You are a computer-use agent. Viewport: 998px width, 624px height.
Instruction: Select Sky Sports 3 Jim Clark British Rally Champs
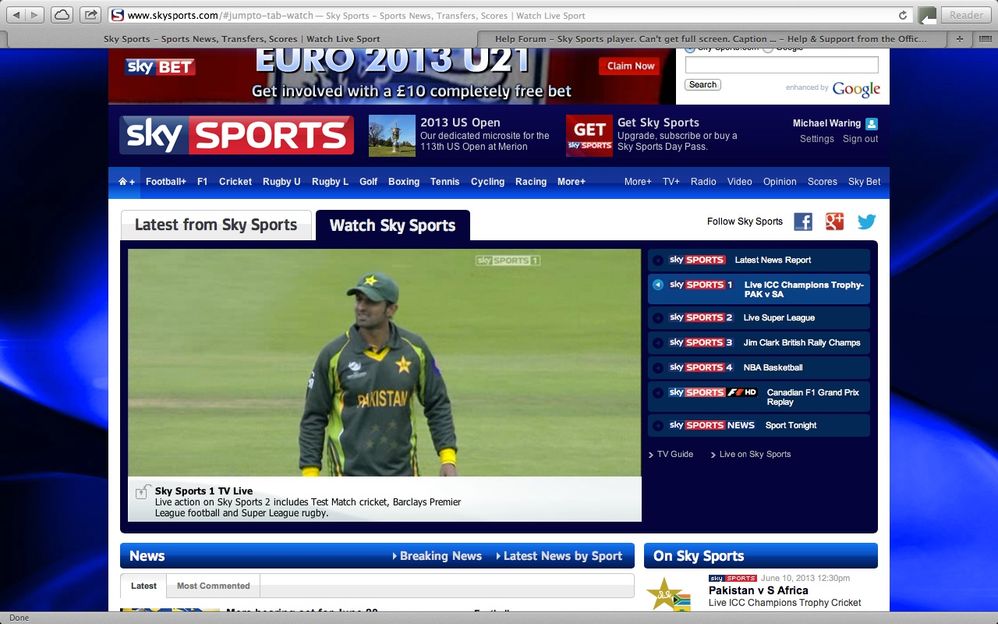point(759,343)
